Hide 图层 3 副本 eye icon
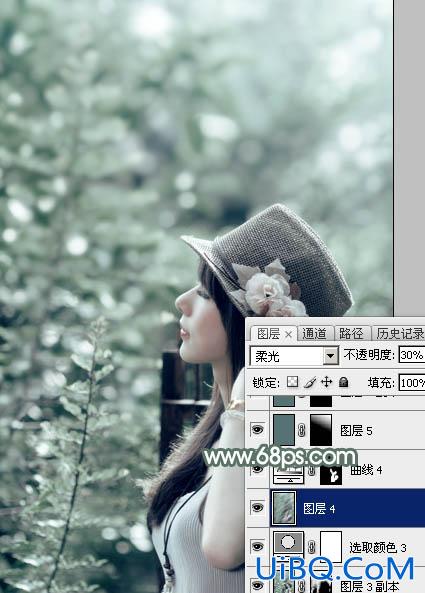Screen dimensions: 425x593 [x=257, y=585]
